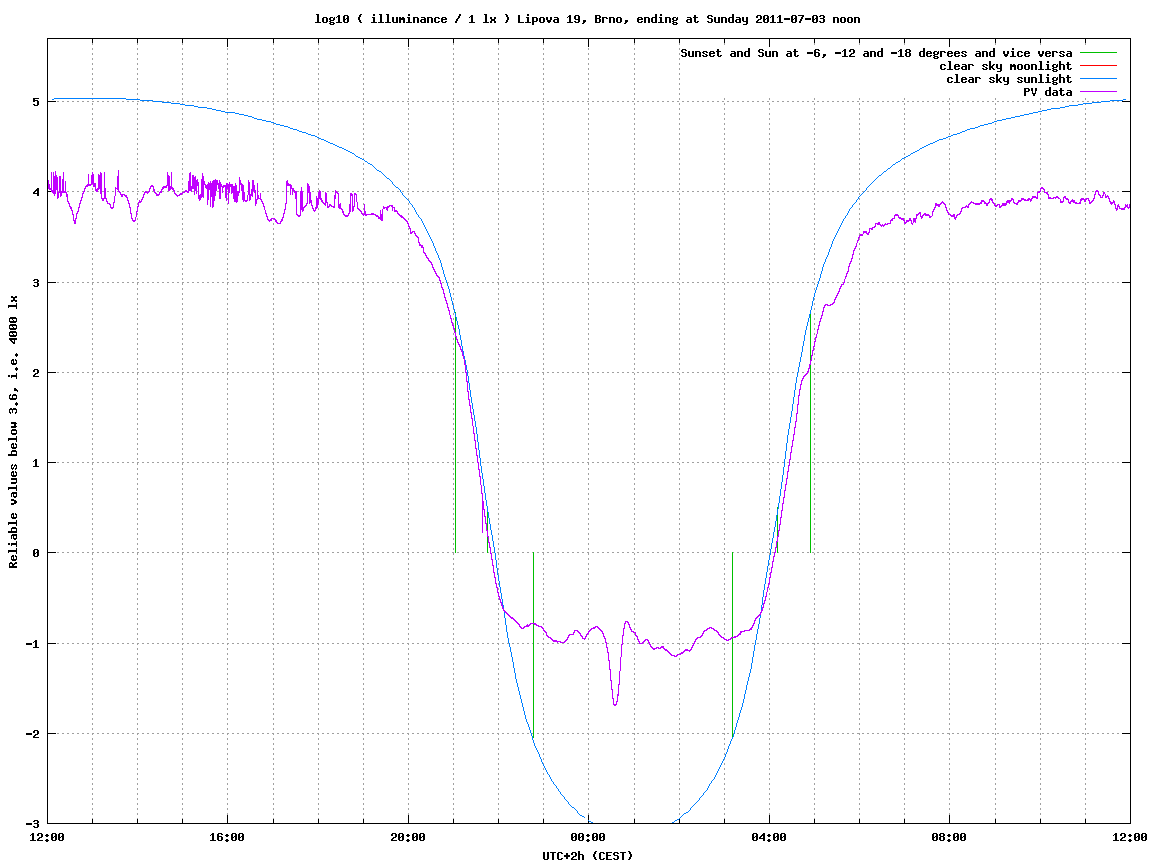The height and width of the screenshot is (863, 1151).
Task: Click the y-axis tick label 5
Action: pos(35,101)
